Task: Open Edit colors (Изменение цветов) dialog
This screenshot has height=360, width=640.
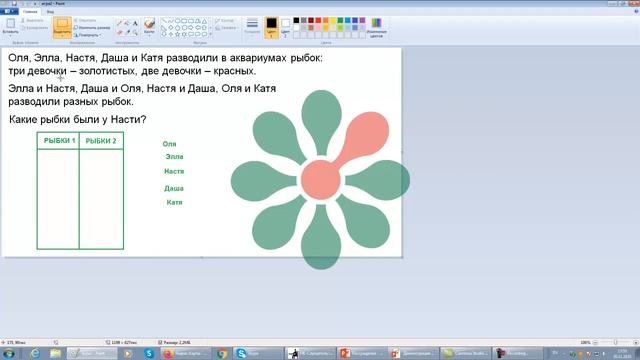Action: (x=376, y=27)
